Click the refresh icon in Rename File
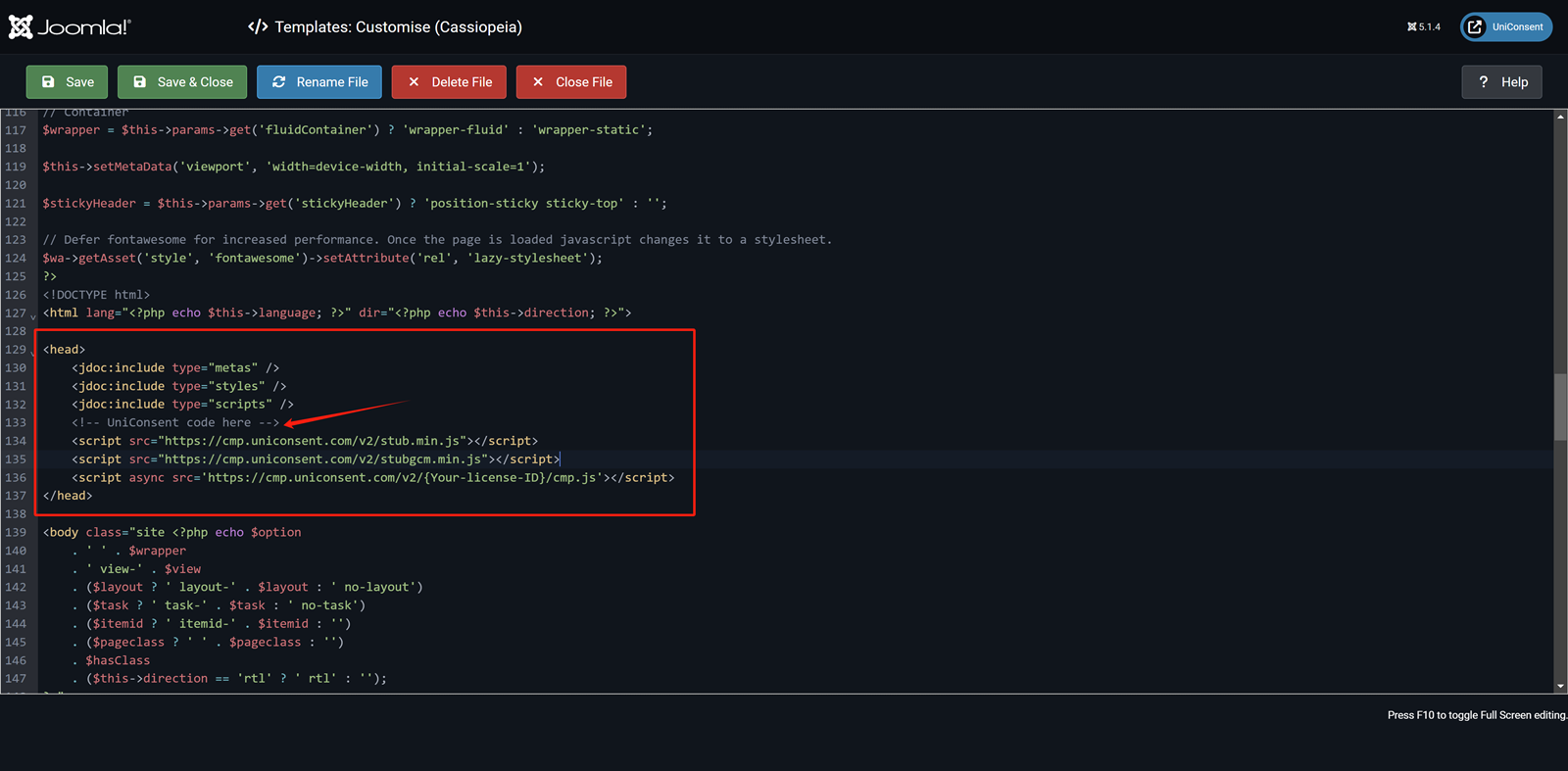1568x771 pixels. [279, 82]
